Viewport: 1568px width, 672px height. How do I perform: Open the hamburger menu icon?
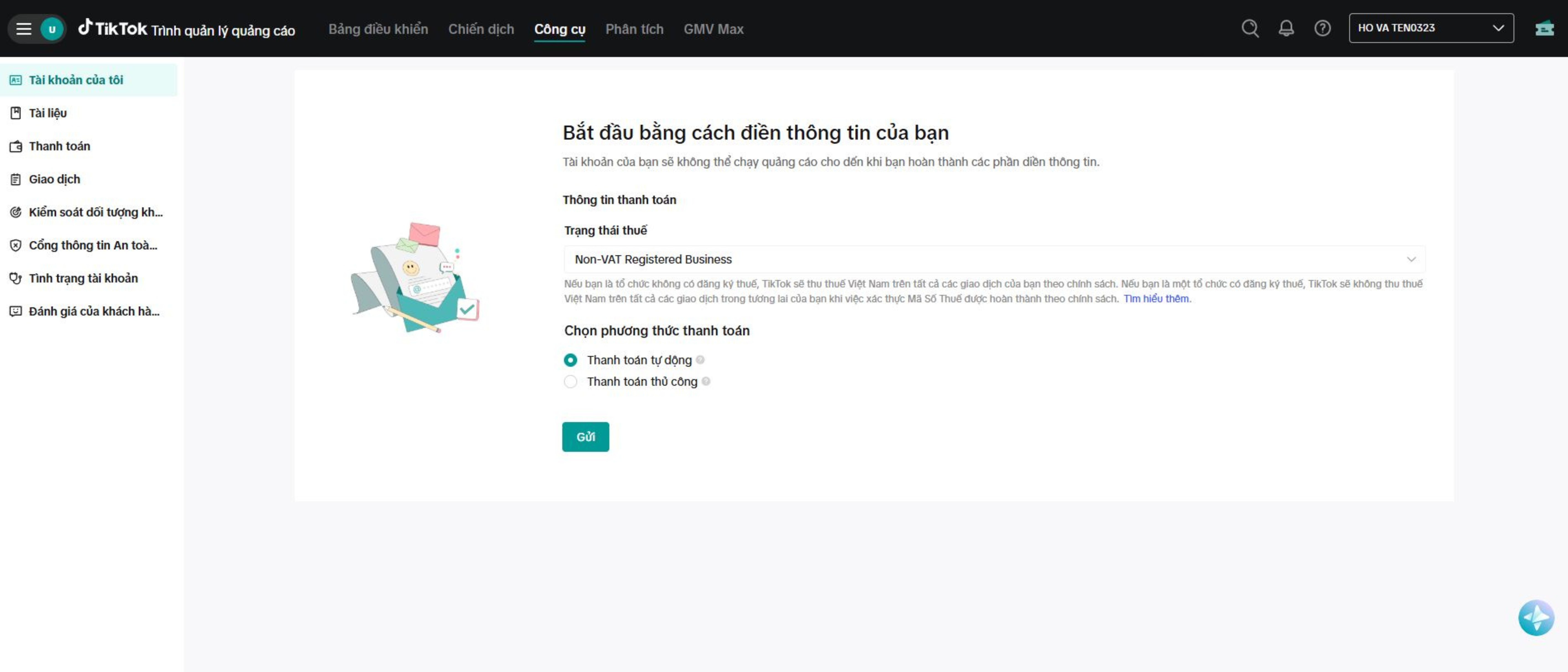23,28
